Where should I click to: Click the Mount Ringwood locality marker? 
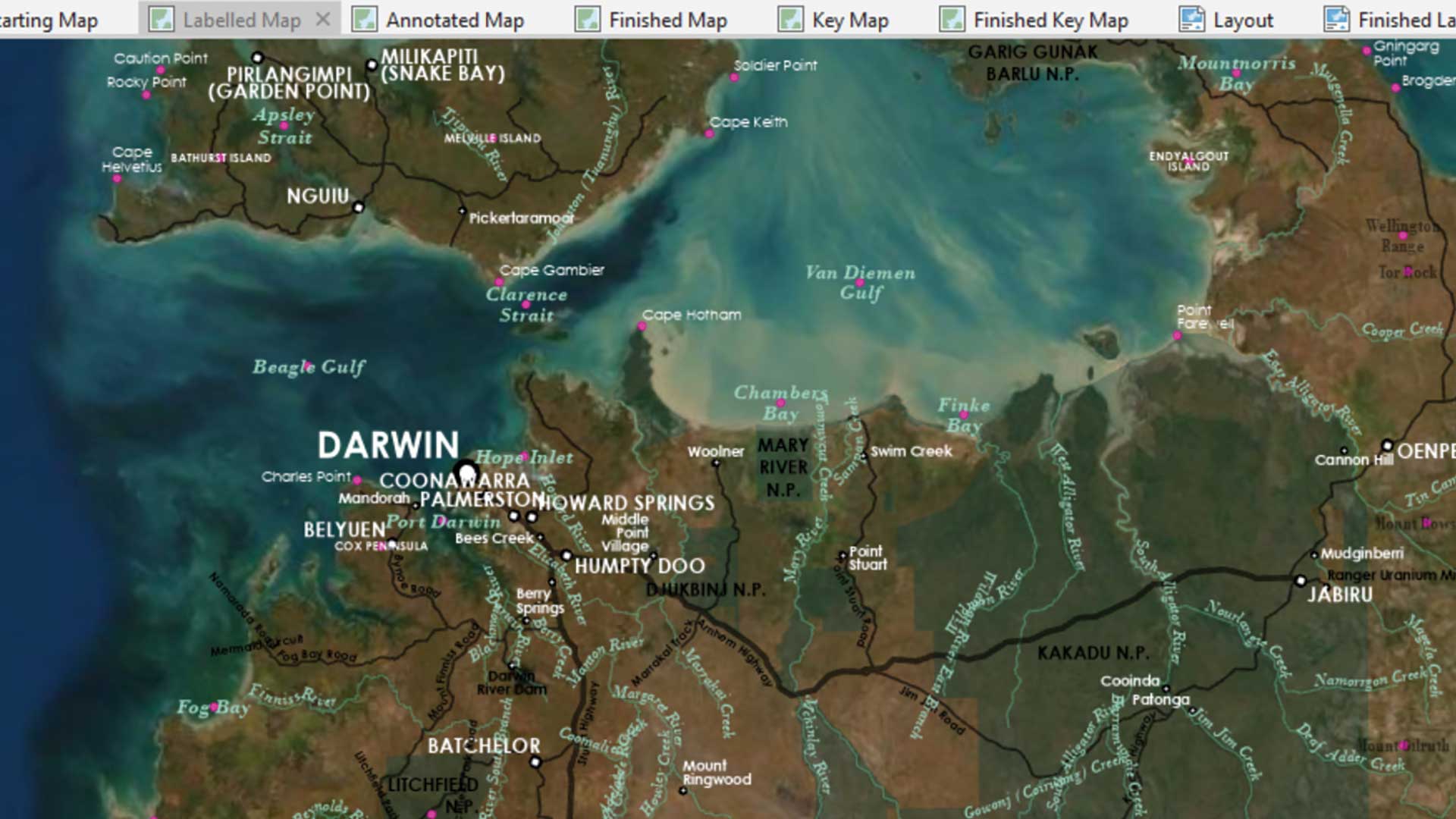[x=683, y=791]
